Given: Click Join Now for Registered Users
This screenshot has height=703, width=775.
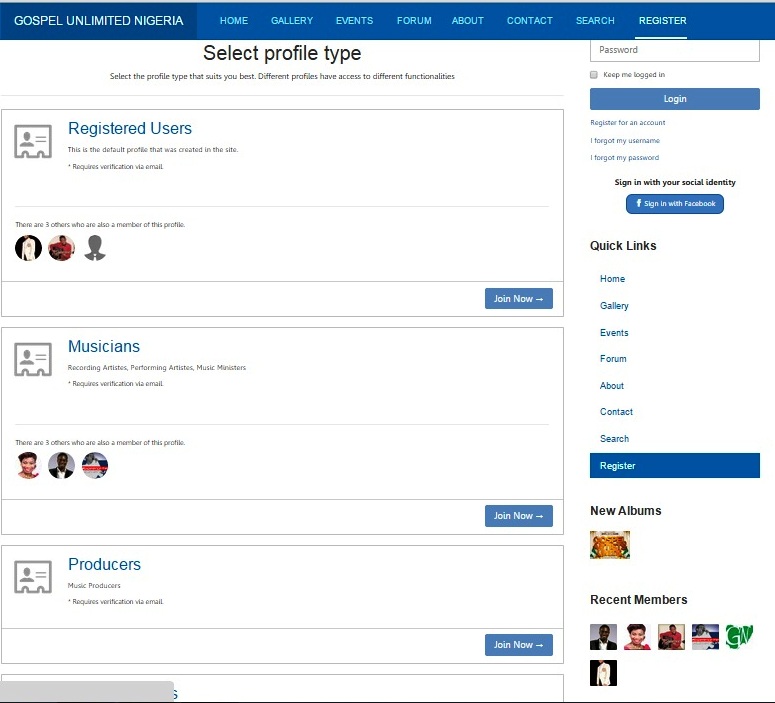Looking at the screenshot, I should coord(518,299).
